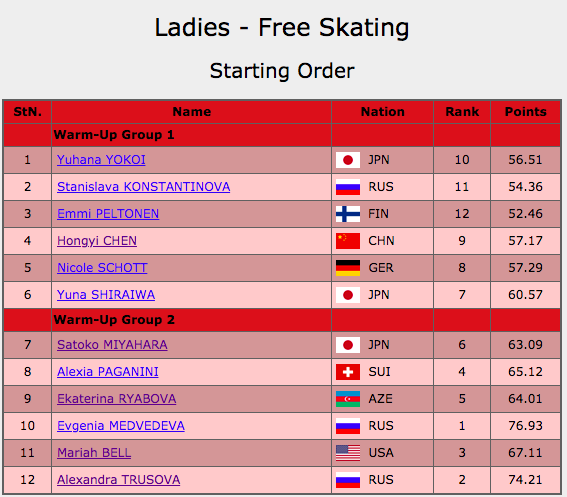
Task: Open Yuna SHIRAIWA profile link
Action: click(106, 295)
